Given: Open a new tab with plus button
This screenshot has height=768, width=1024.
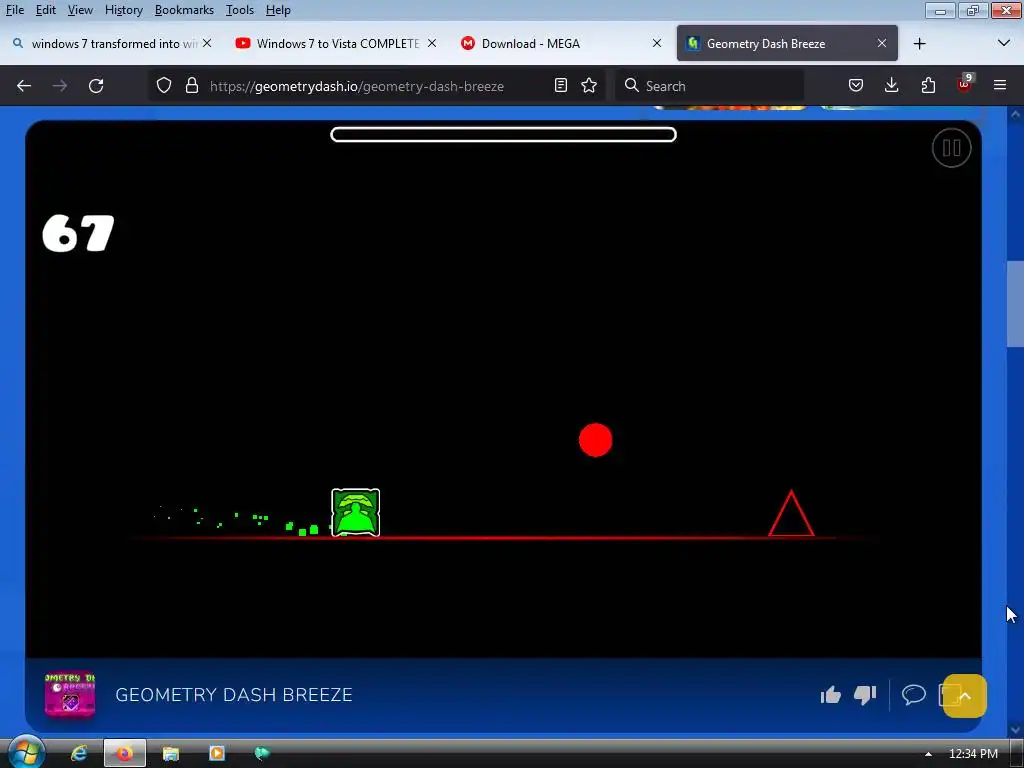Looking at the screenshot, I should pos(920,44).
